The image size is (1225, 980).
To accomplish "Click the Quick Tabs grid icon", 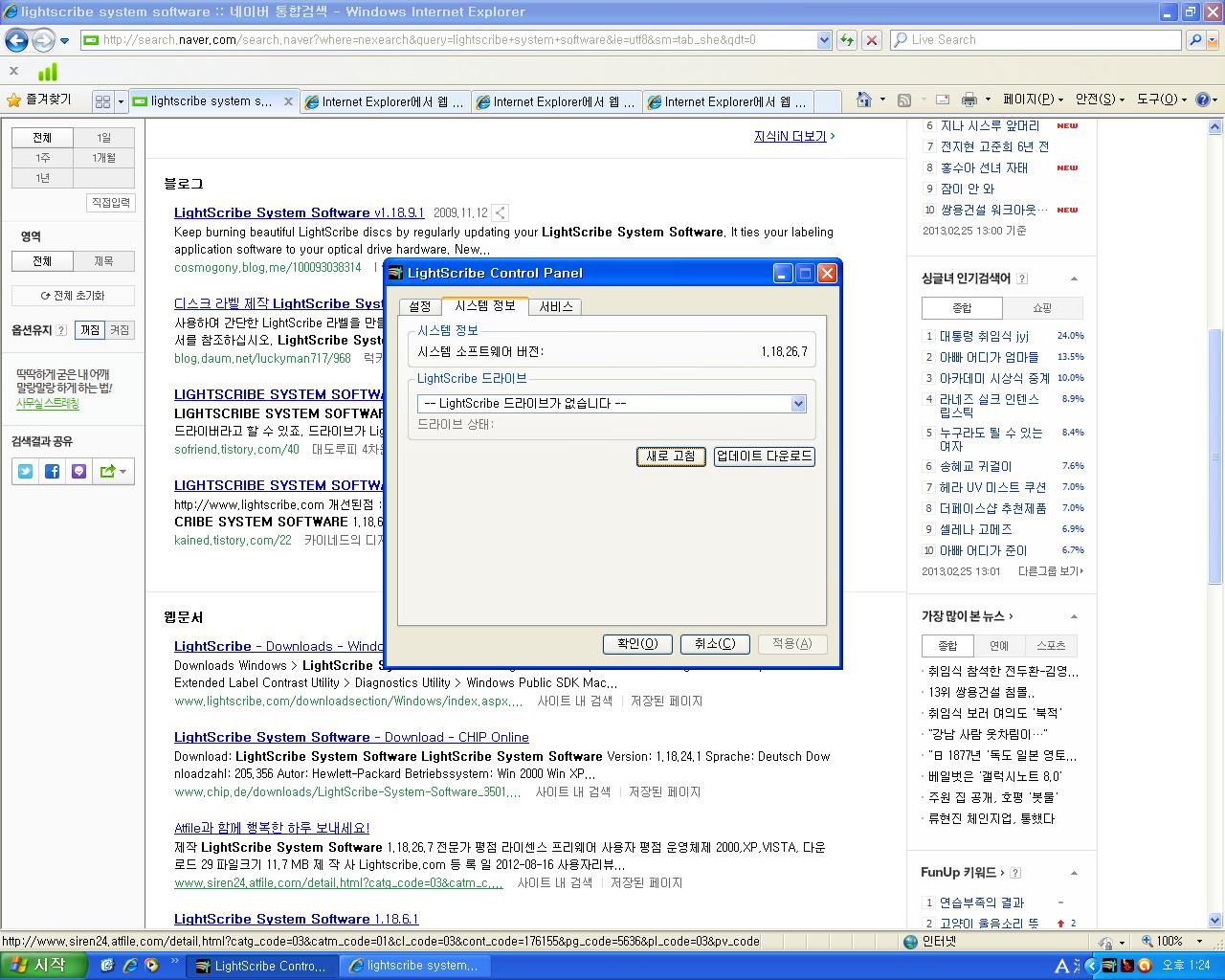I will click(103, 101).
